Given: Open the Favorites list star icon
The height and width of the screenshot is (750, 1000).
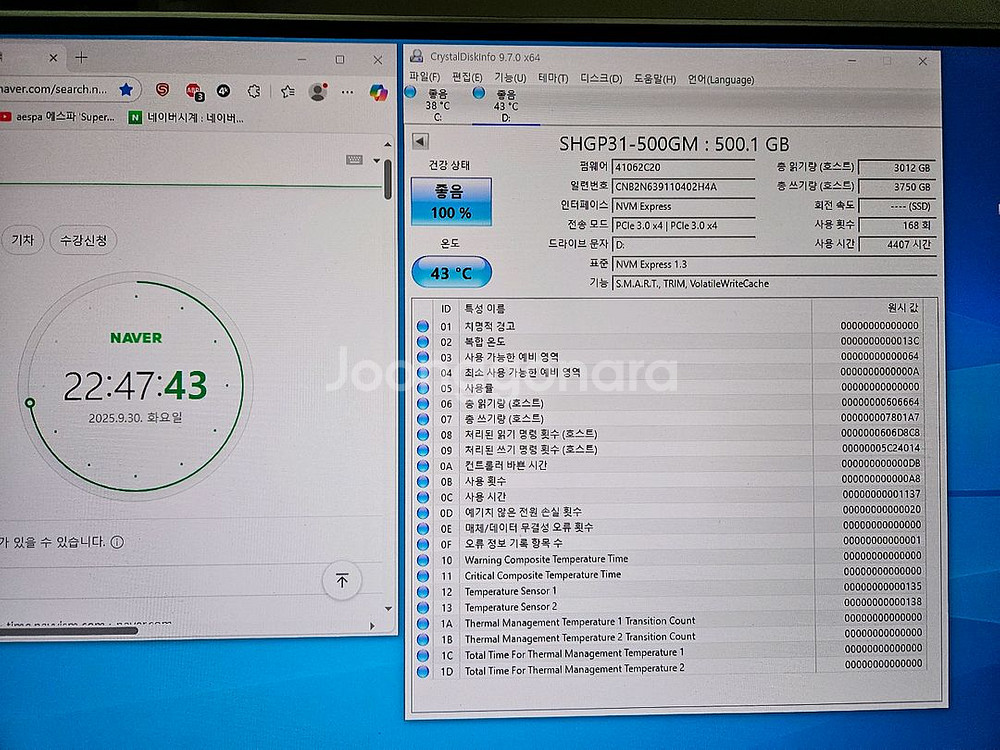Looking at the screenshot, I should point(287,92).
